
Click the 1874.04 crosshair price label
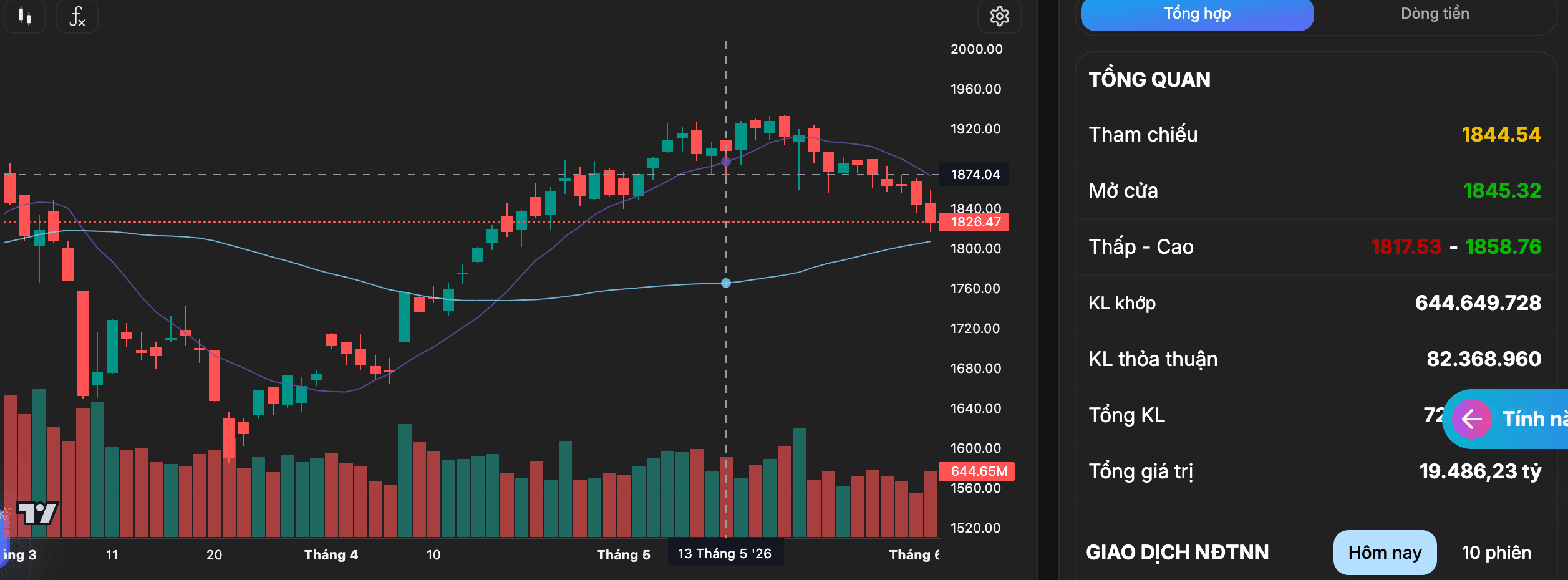(974, 175)
